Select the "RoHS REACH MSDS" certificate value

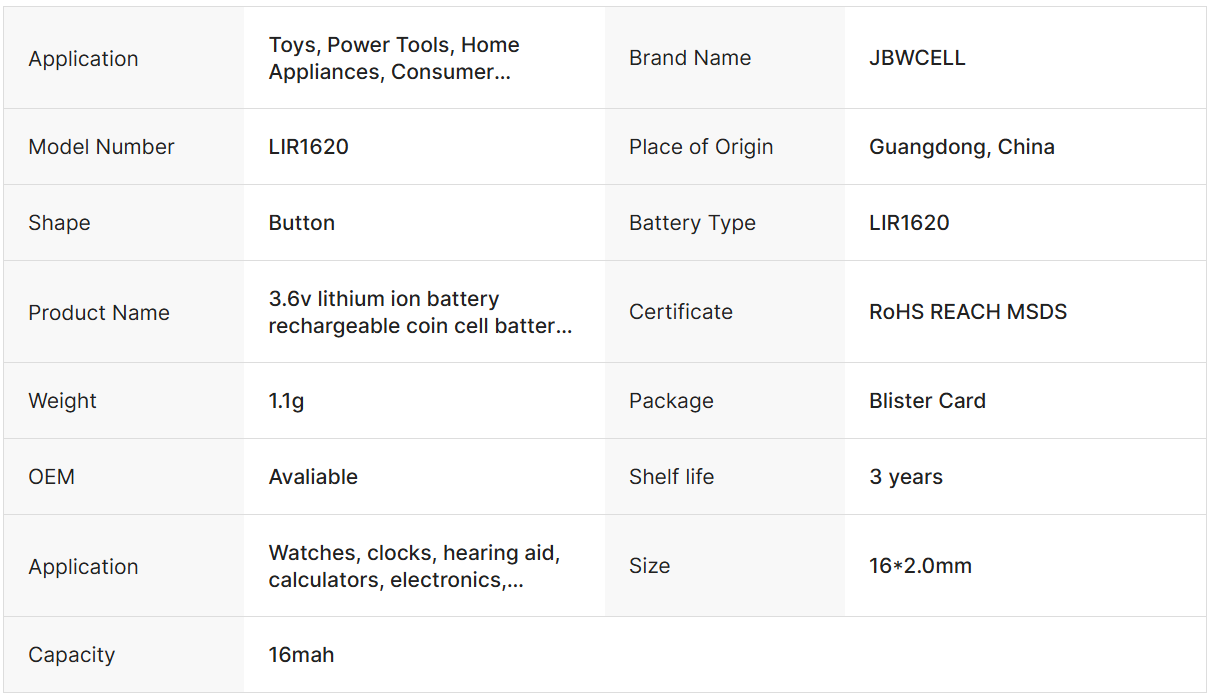click(967, 312)
